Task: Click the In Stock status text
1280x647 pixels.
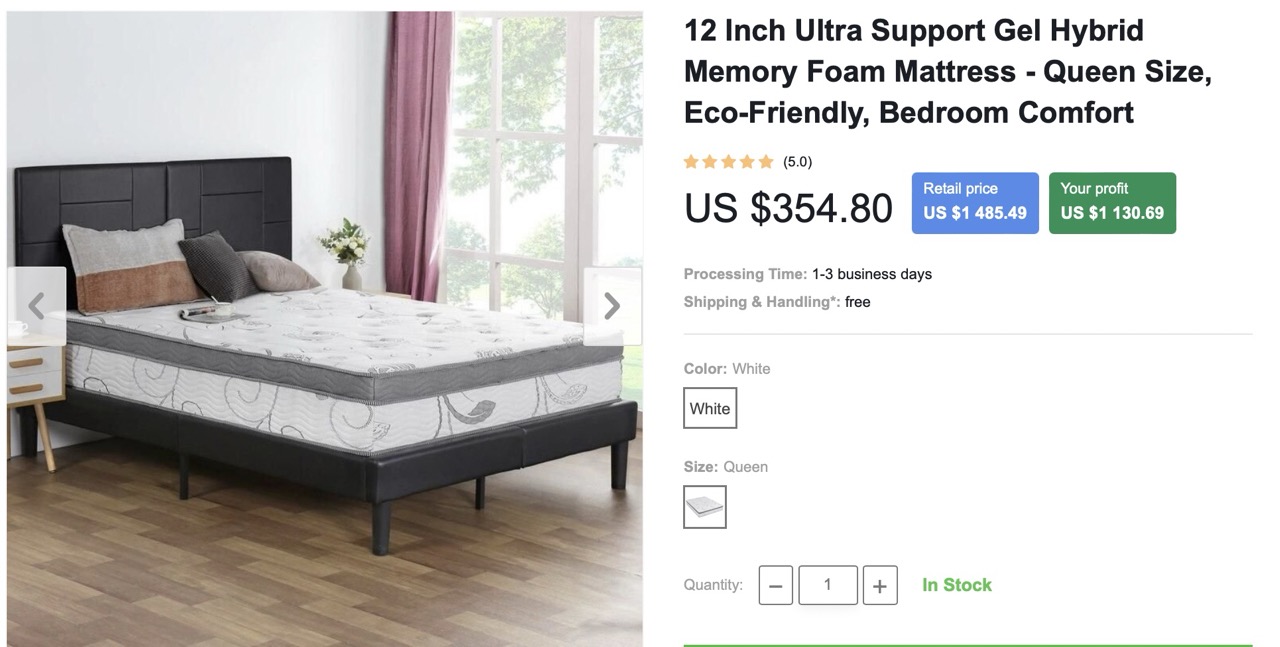Action: [x=957, y=585]
